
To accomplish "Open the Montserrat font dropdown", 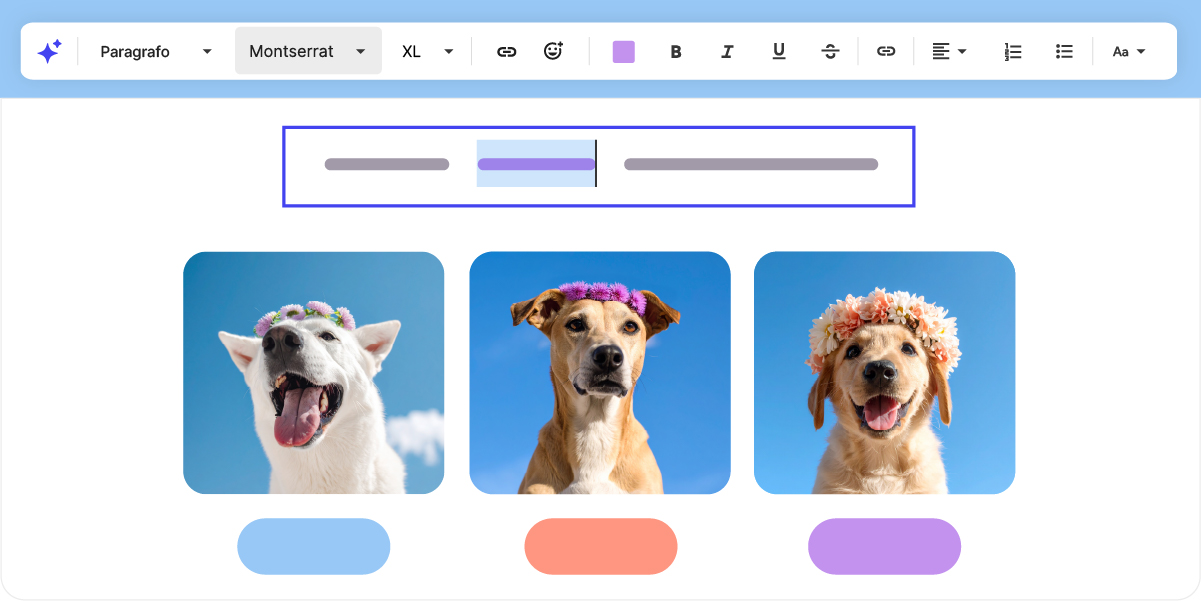I will [308, 51].
